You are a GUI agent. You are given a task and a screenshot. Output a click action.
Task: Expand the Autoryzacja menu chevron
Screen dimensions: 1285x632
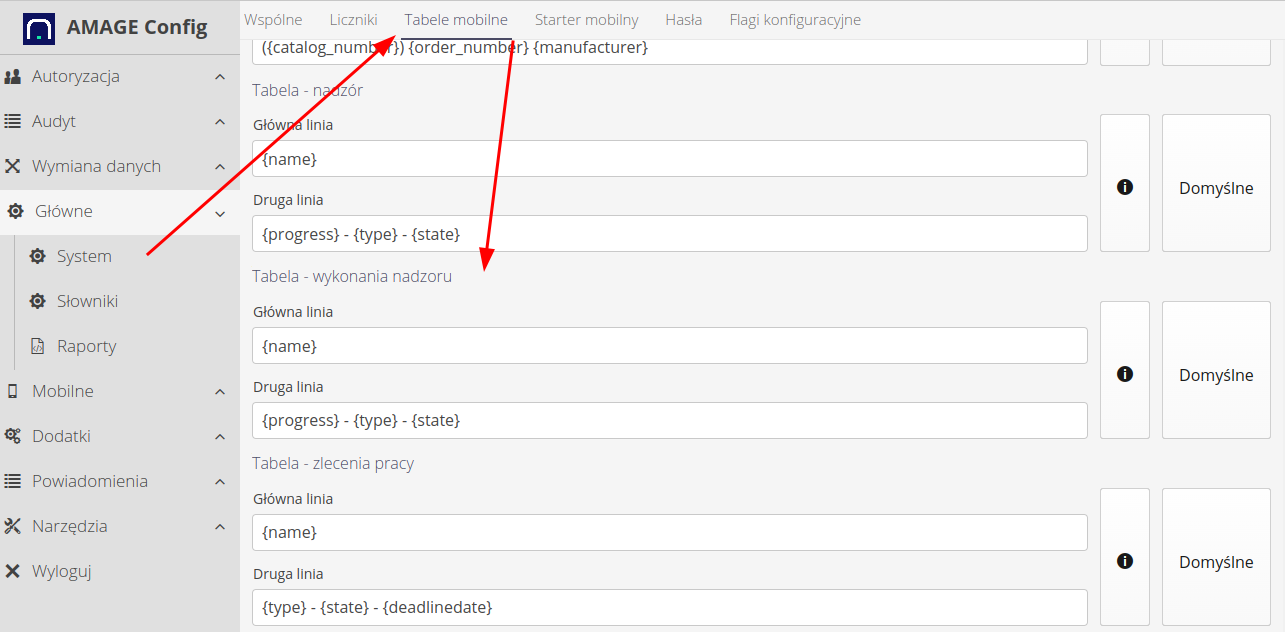tap(220, 77)
